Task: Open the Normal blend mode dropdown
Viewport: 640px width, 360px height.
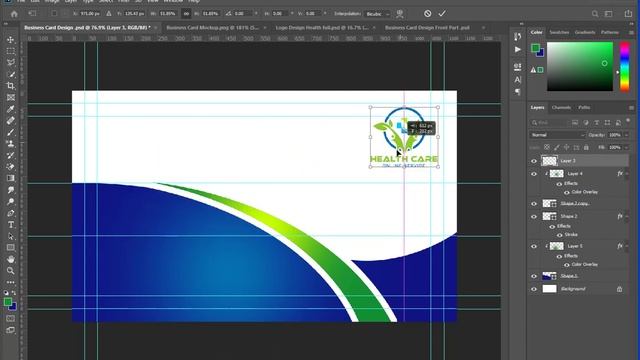Action: click(x=558, y=135)
